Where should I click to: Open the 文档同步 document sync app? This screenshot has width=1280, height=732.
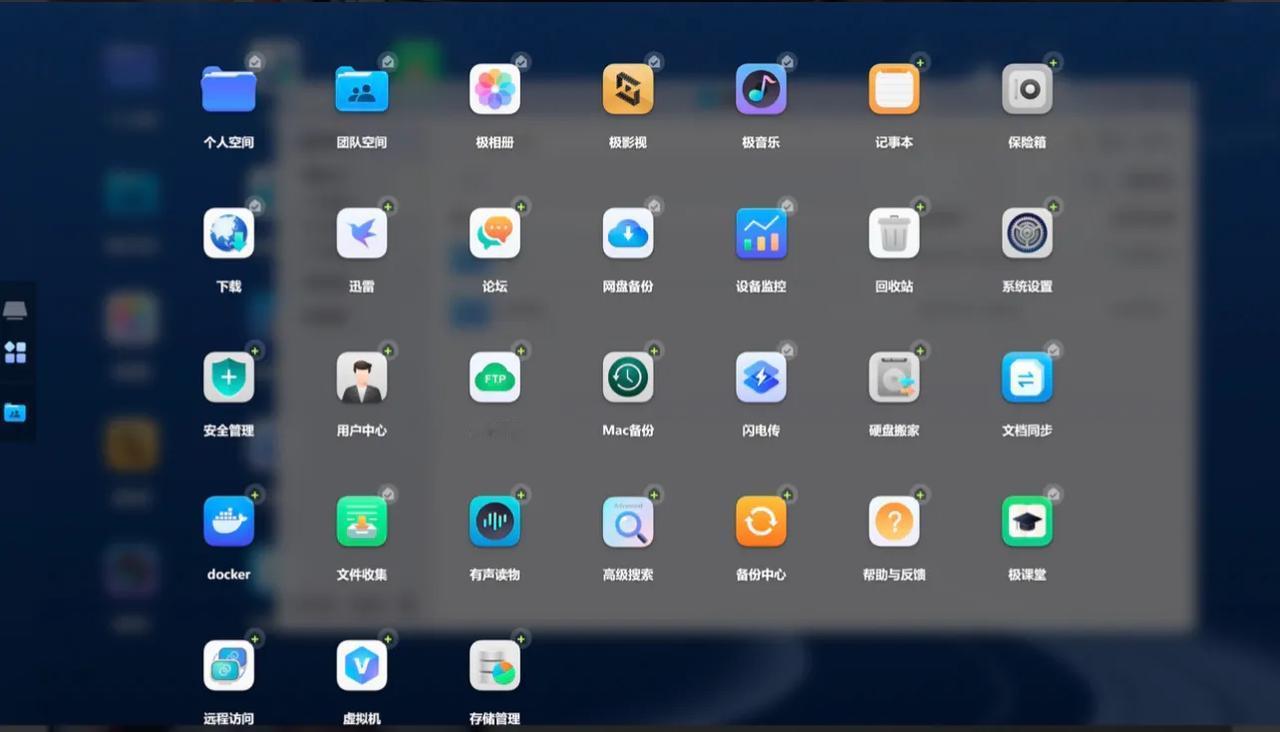1027,377
